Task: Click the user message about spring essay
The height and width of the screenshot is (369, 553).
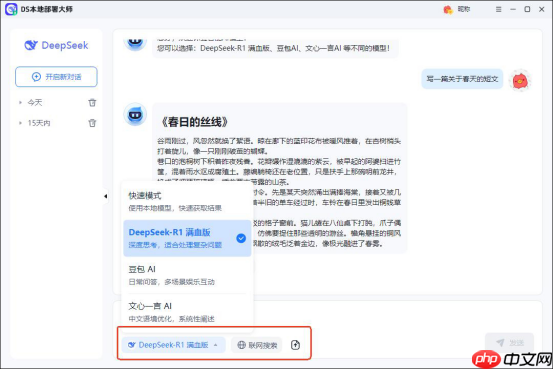Action: click(x=462, y=79)
